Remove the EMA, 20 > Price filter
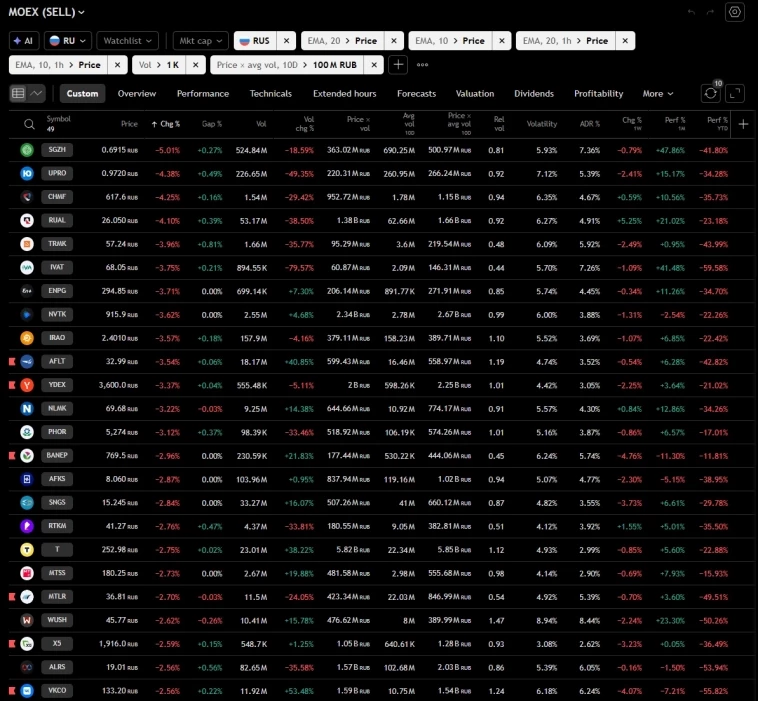This screenshot has height=701, width=758. [394, 41]
